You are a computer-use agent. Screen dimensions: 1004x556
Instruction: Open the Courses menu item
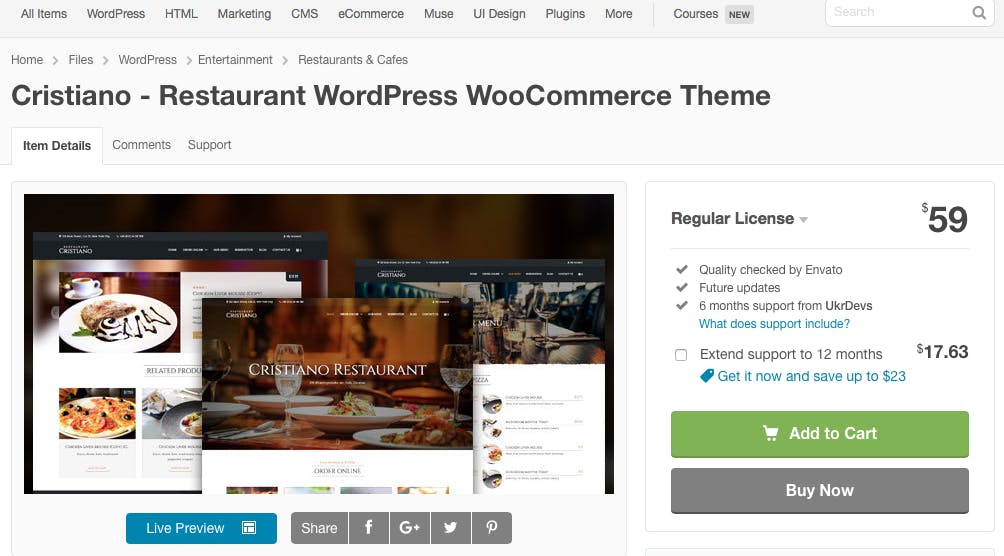point(695,13)
